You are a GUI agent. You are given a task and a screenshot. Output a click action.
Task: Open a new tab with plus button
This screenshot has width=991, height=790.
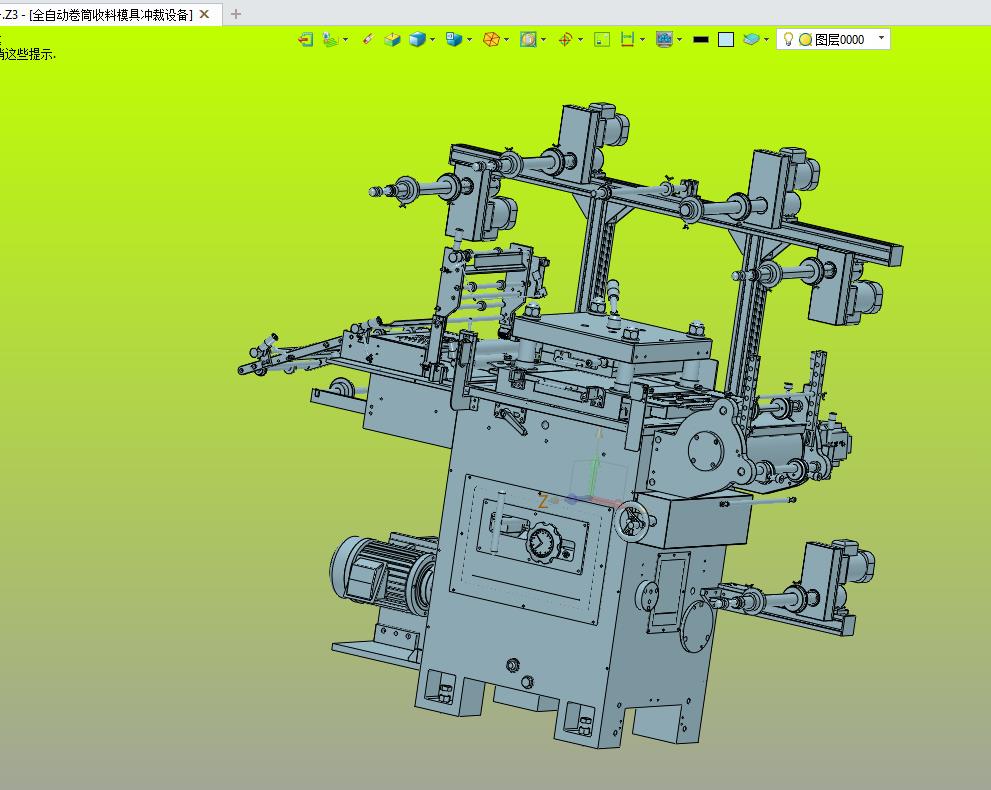[x=236, y=14]
